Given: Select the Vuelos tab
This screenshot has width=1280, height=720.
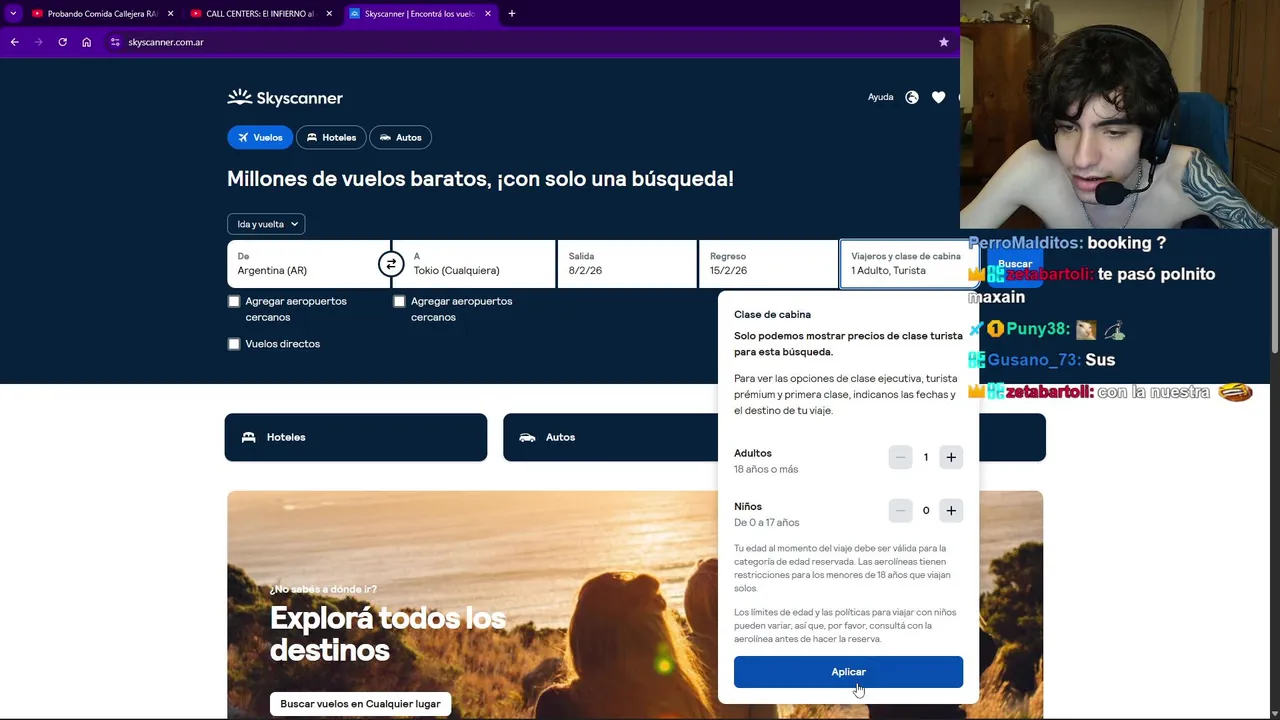Looking at the screenshot, I should (x=260, y=137).
